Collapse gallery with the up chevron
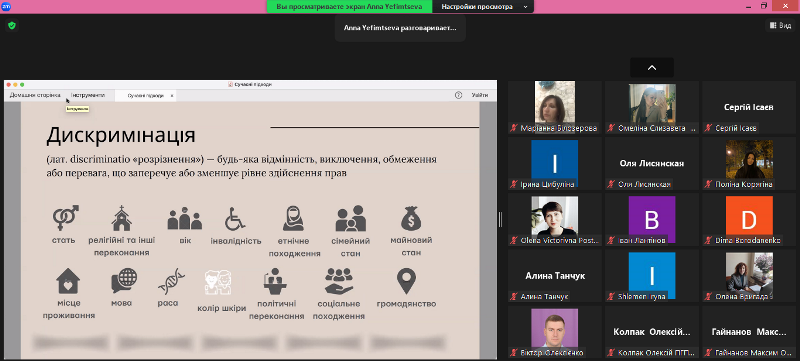Image resolution: width=800 pixels, height=361 pixels. 652,67
